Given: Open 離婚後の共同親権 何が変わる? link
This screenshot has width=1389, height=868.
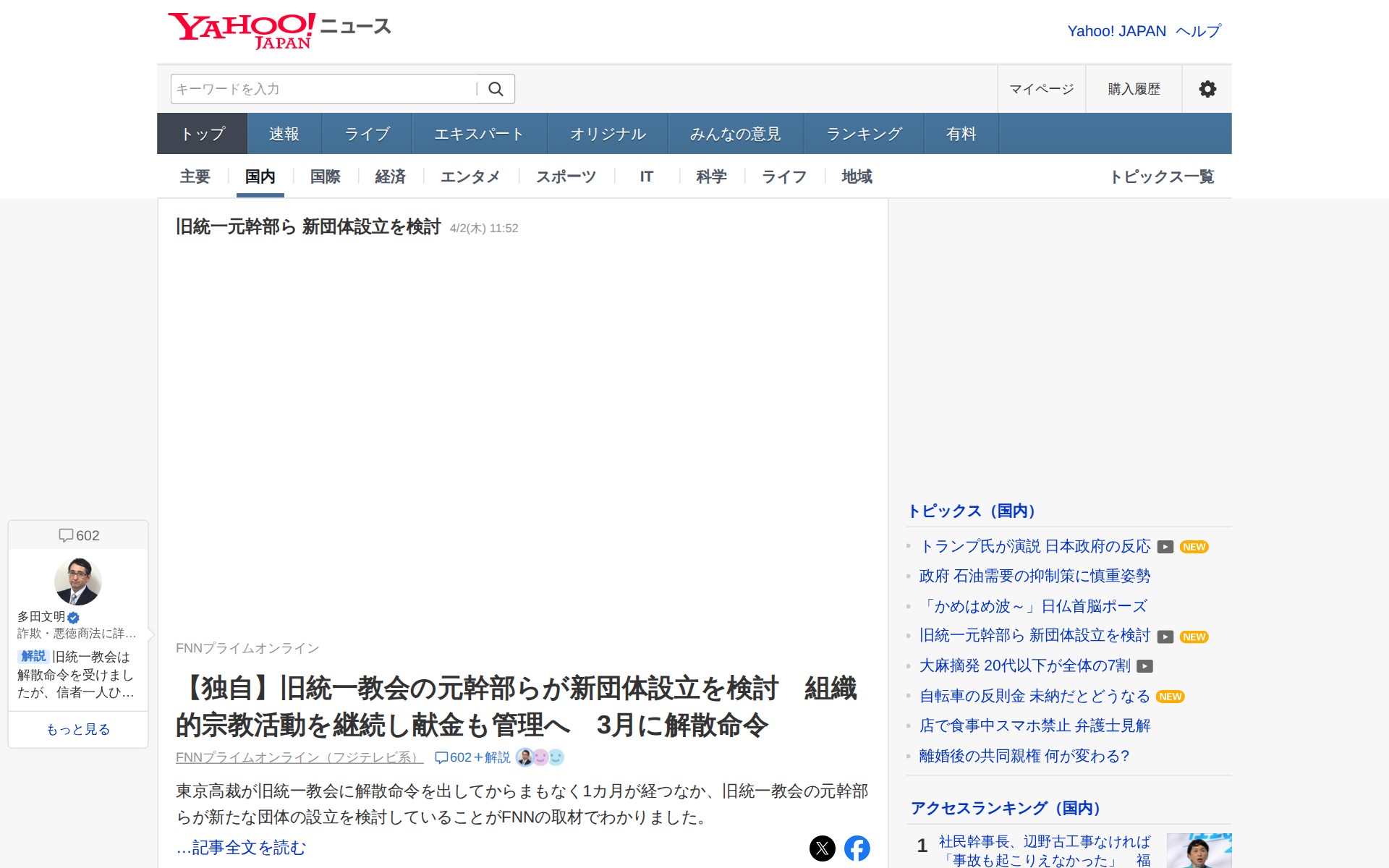Looking at the screenshot, I should coord(1023,756).
